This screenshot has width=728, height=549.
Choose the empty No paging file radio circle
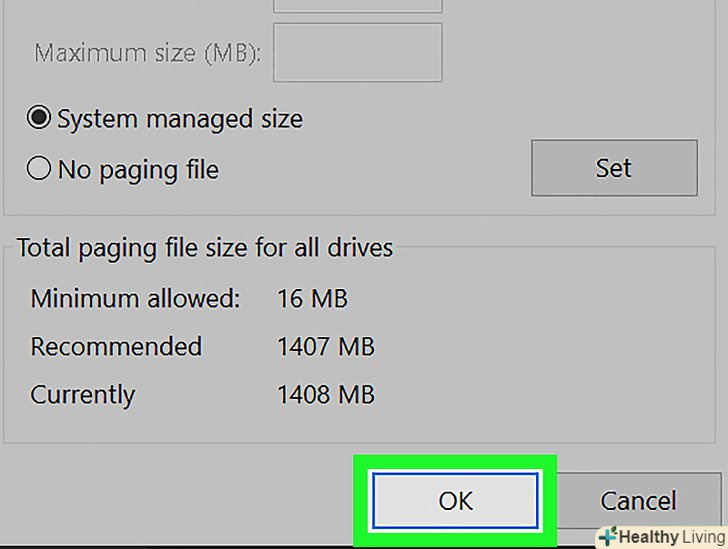tap(39, 169)
